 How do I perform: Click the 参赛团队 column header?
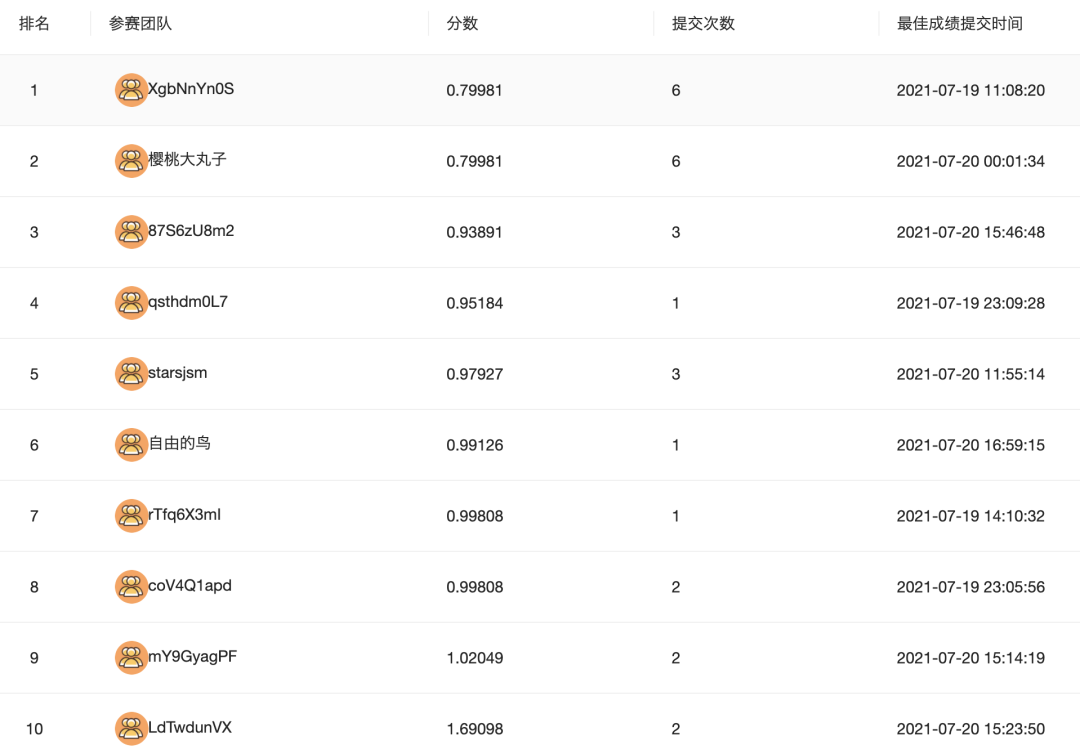coord(141,24)
